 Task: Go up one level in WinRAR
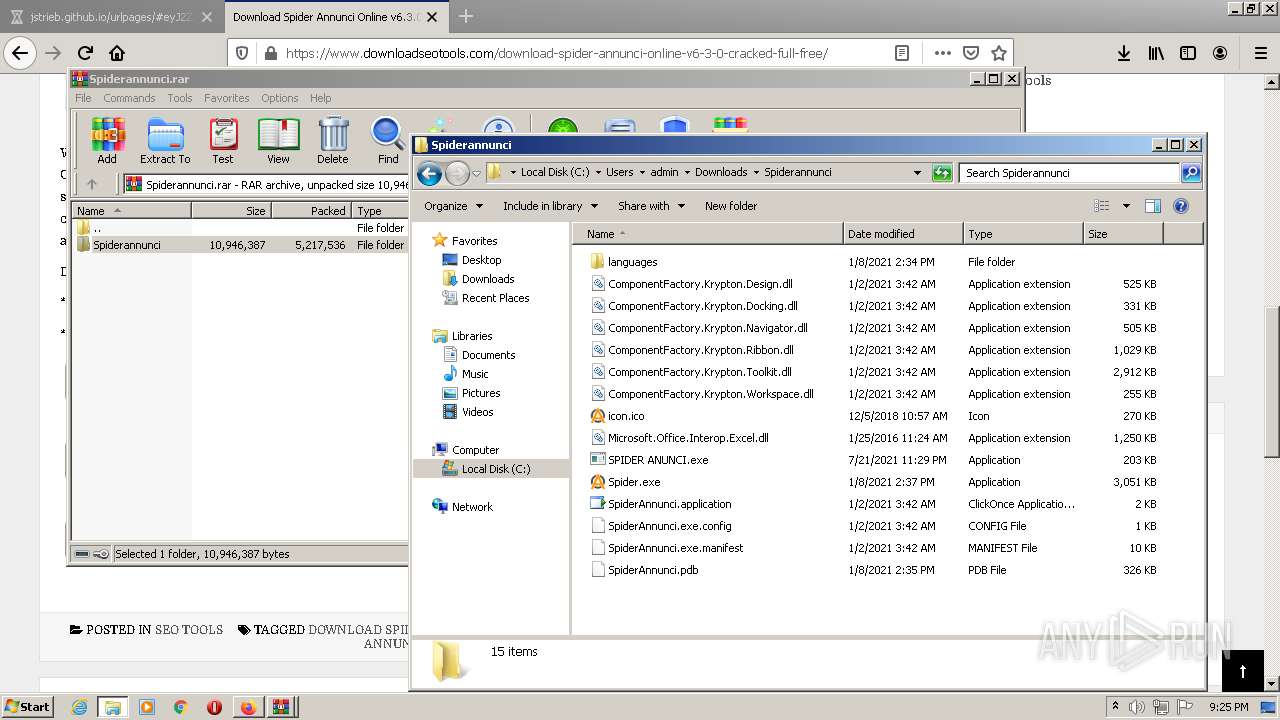(92, 184)
